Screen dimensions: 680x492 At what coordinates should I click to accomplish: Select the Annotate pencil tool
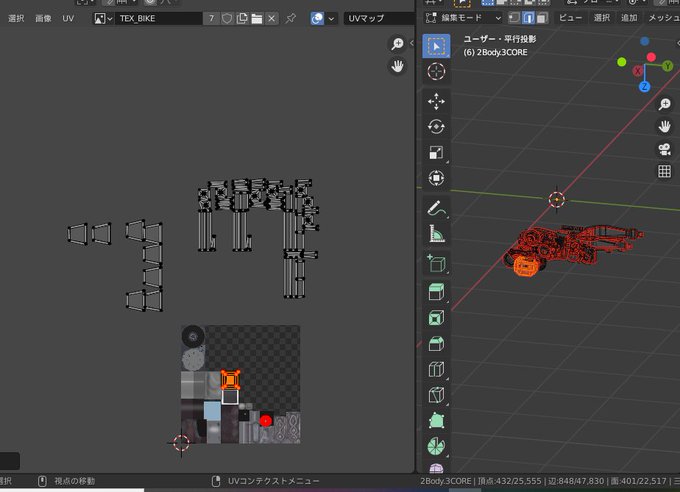(x=436, y=208)
